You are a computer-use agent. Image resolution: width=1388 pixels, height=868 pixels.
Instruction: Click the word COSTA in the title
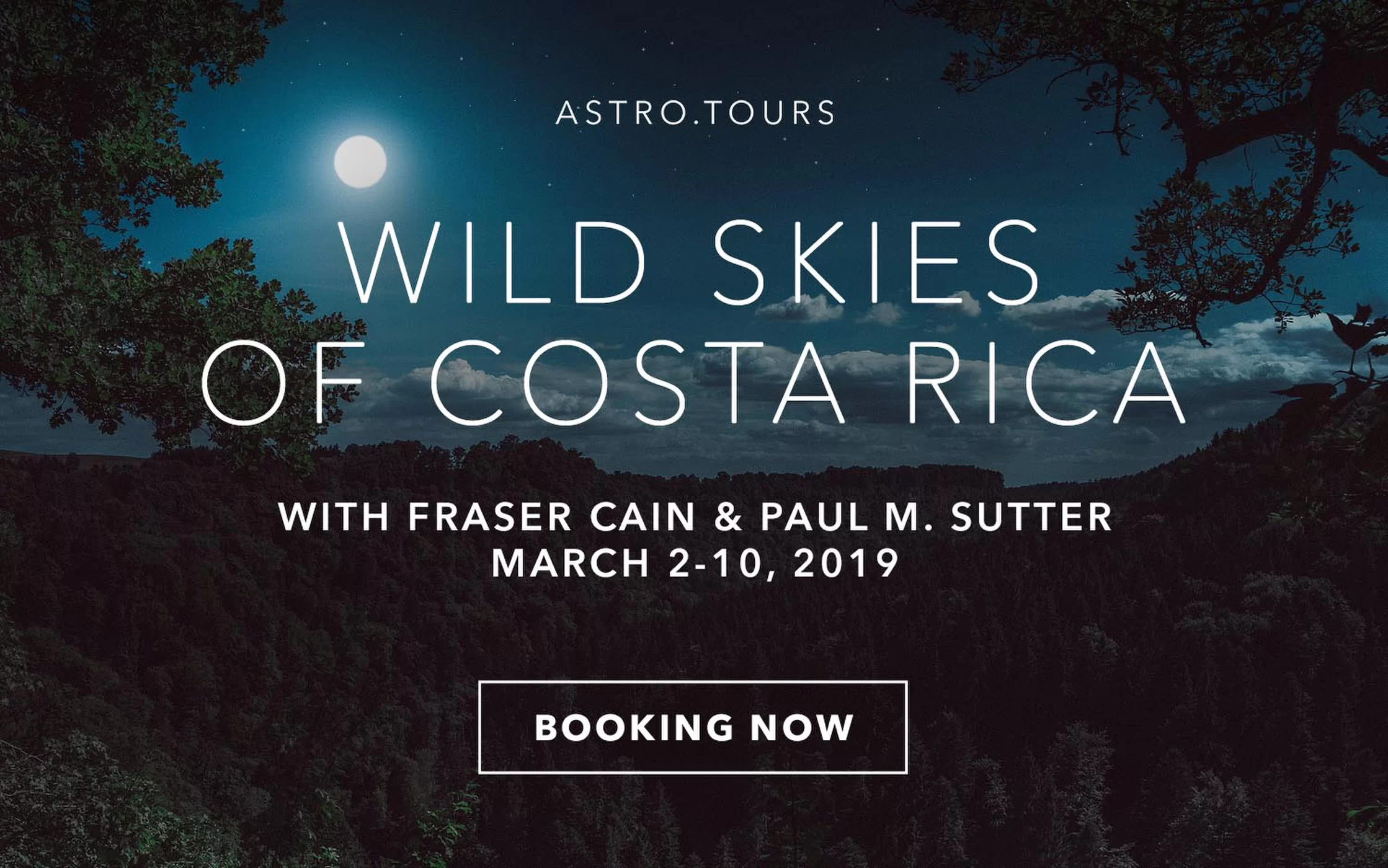click(x=639, y=383)
